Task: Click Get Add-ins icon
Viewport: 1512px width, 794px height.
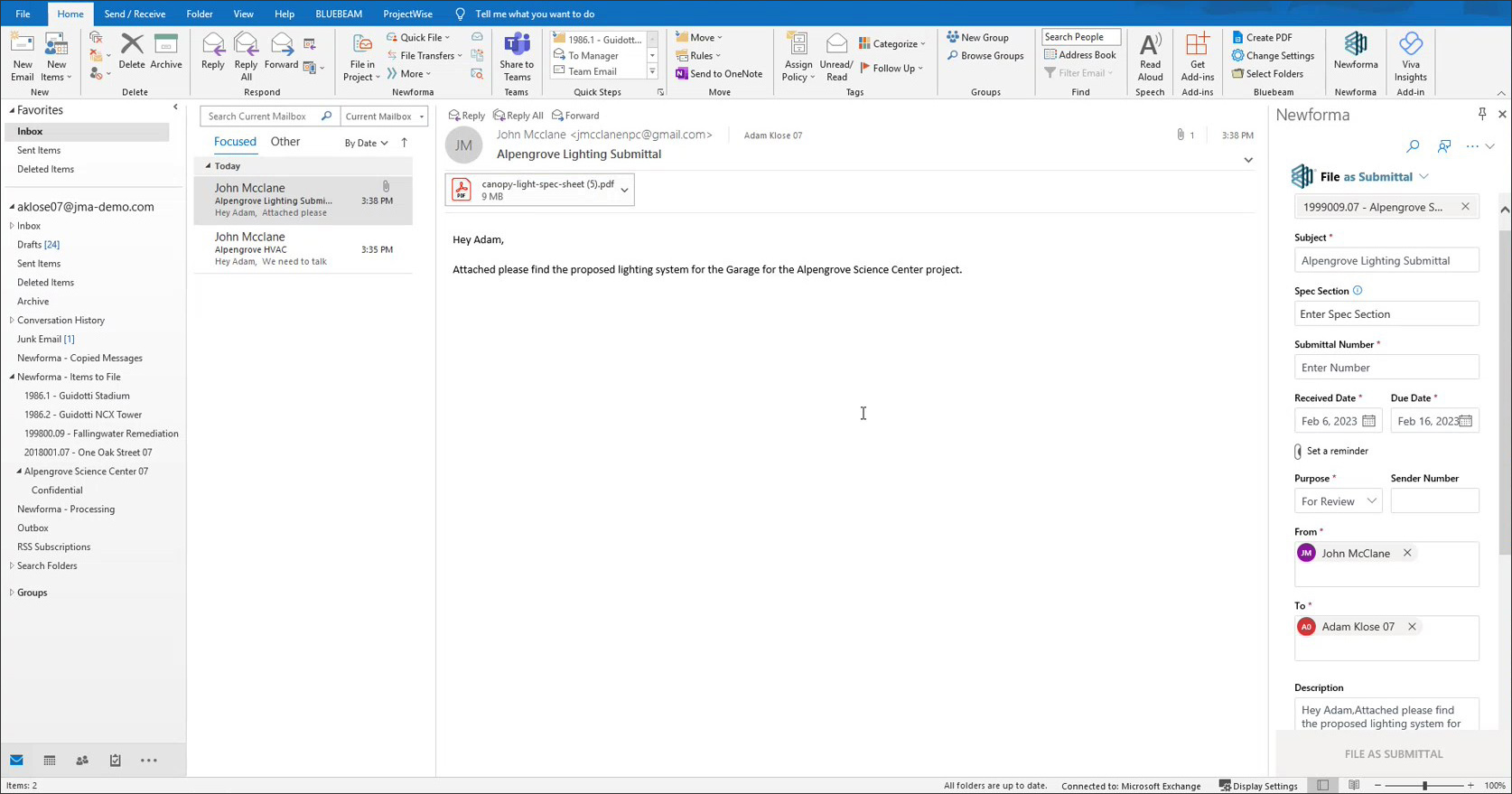Action: point(1198,57)
